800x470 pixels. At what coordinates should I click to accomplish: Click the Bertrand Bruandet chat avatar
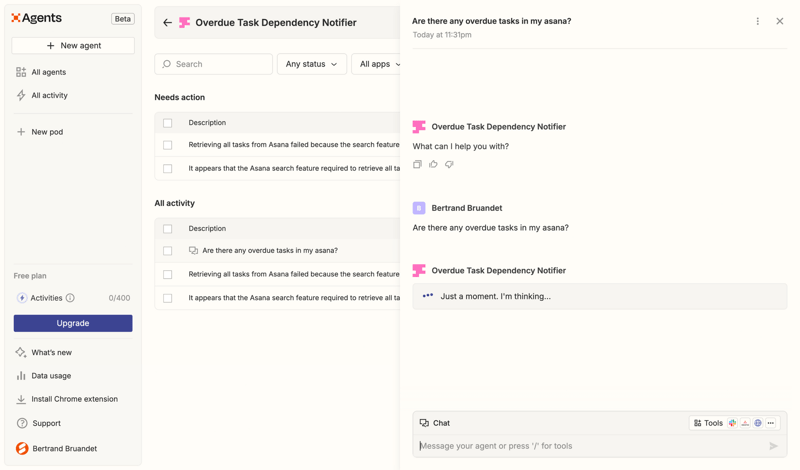pyautogui.click(x=419, y=208)
